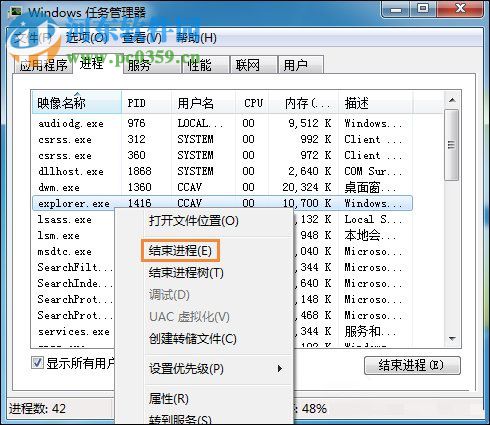Click the 结束进程(E) button at bottom right

[412, 365]
